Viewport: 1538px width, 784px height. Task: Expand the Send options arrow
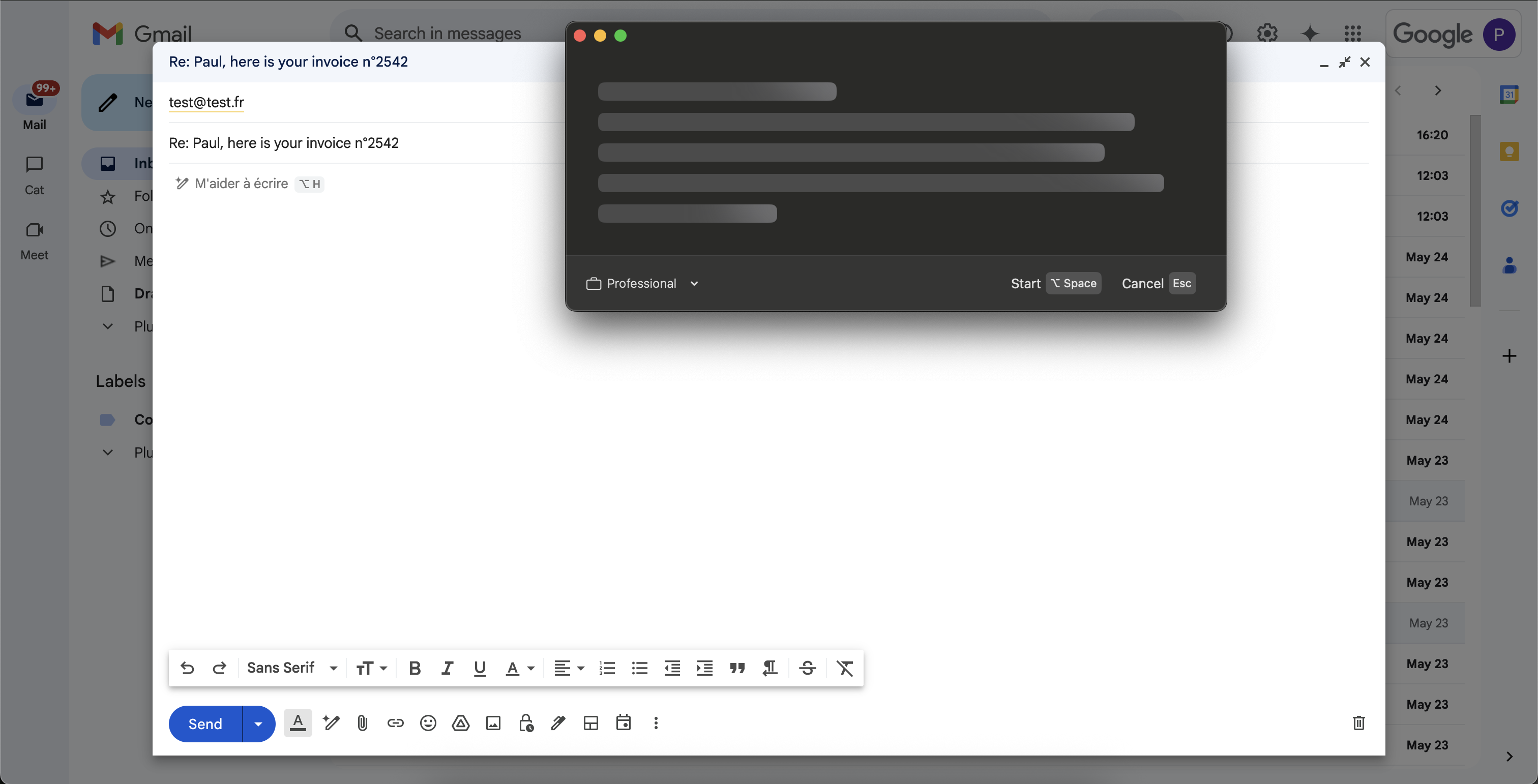(x=258, y=723)
